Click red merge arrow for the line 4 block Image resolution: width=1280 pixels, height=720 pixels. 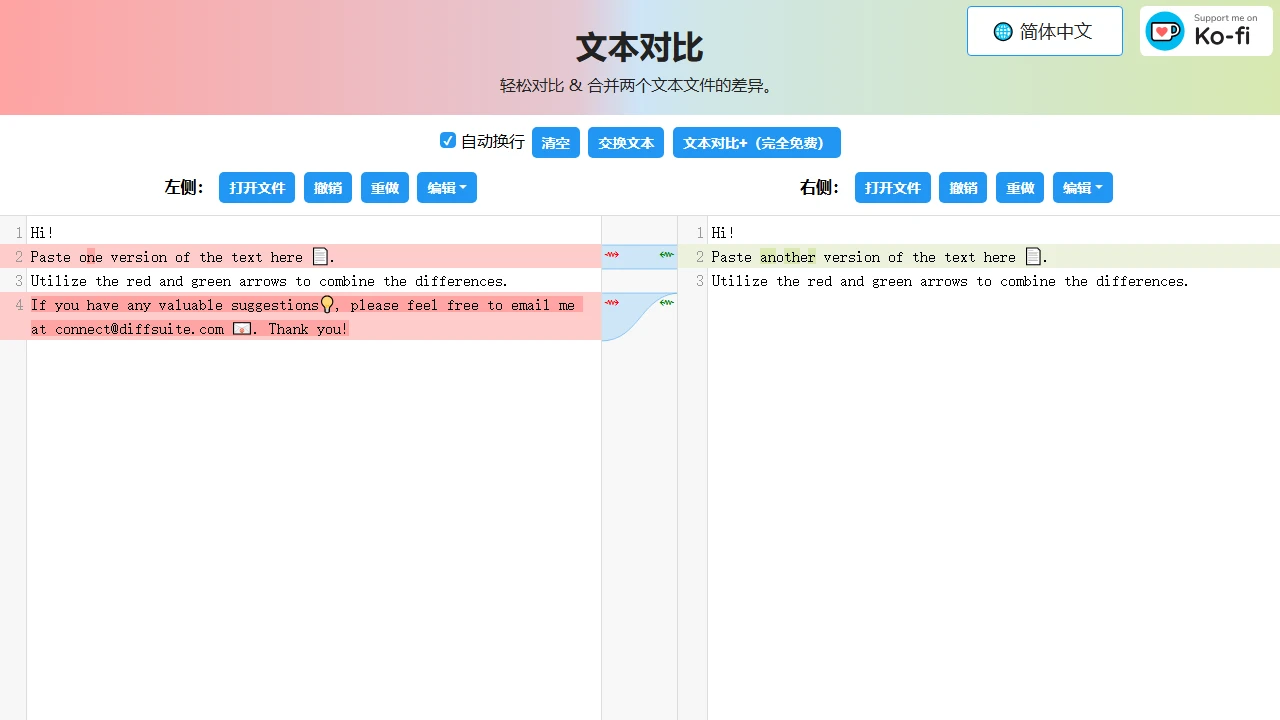click(612, 303)
